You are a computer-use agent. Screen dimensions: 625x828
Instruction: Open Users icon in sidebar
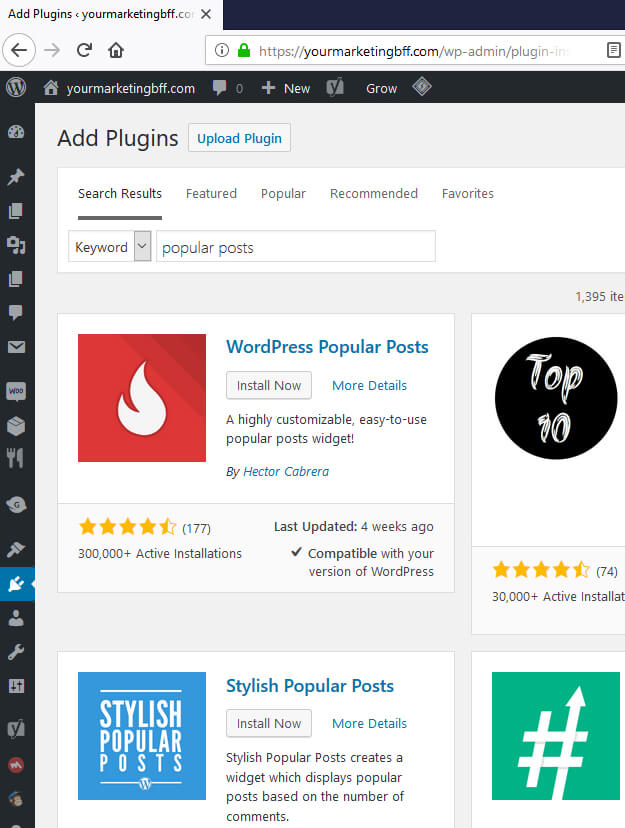pos(16,618)
